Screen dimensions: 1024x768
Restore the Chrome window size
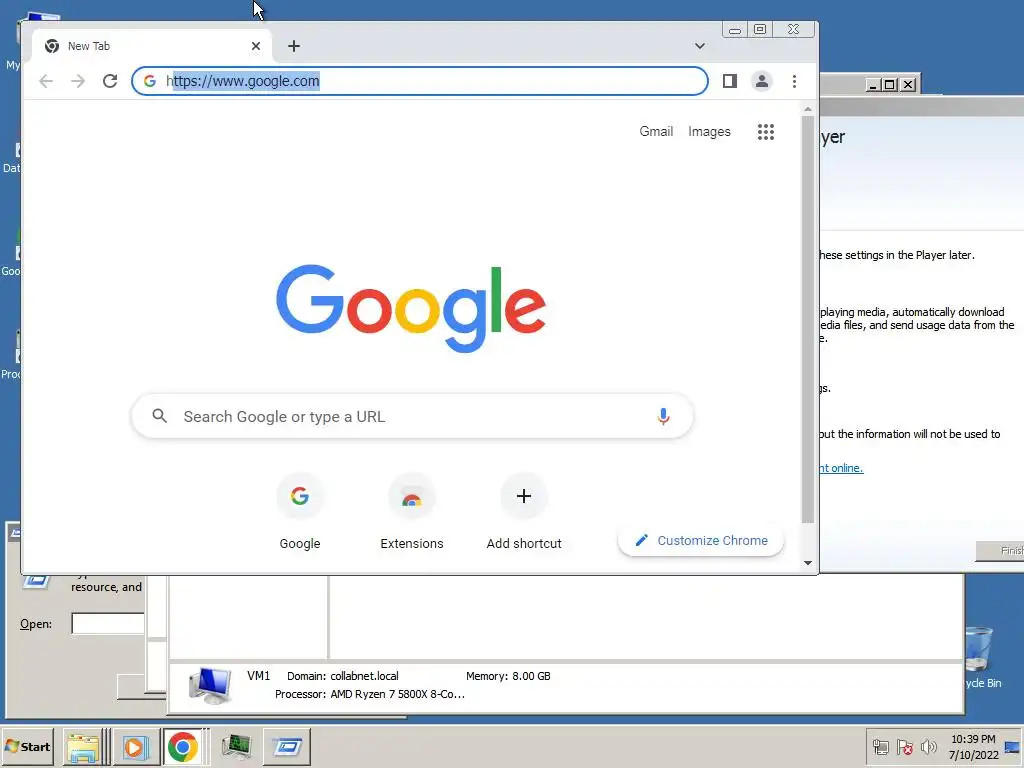click(760, 29)
